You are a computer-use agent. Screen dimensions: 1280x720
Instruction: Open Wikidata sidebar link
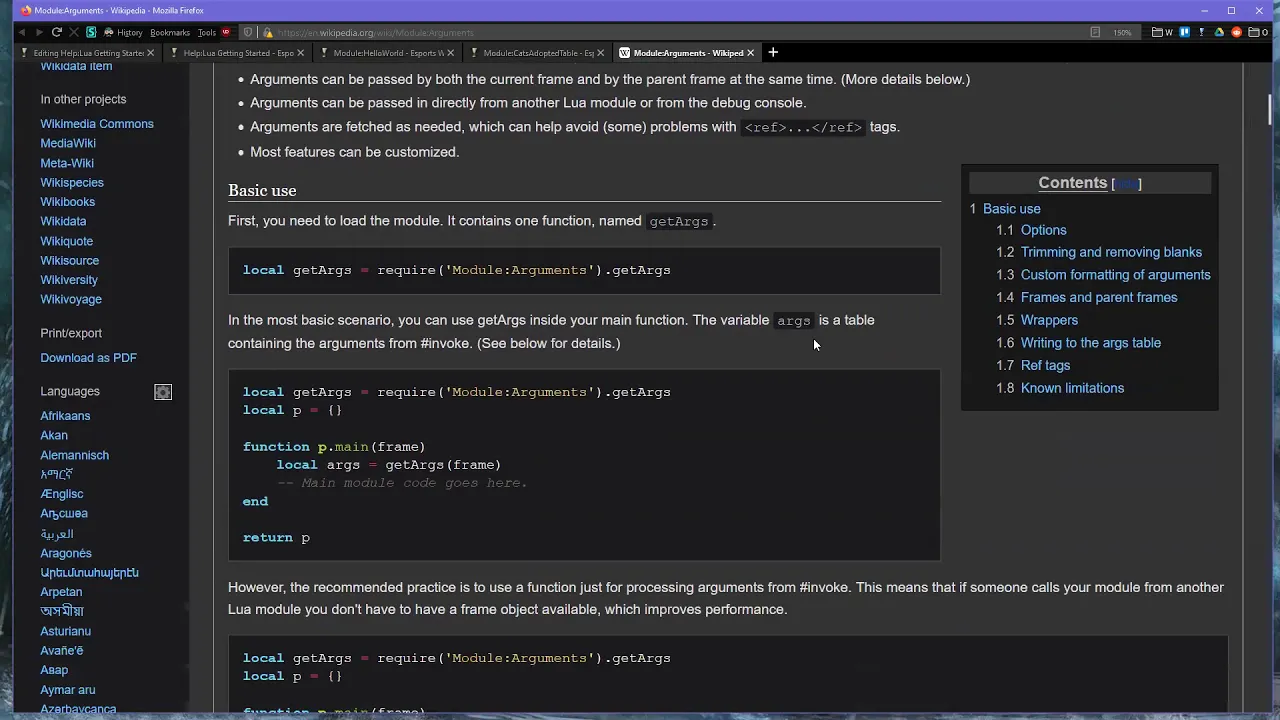pos(63,221)
